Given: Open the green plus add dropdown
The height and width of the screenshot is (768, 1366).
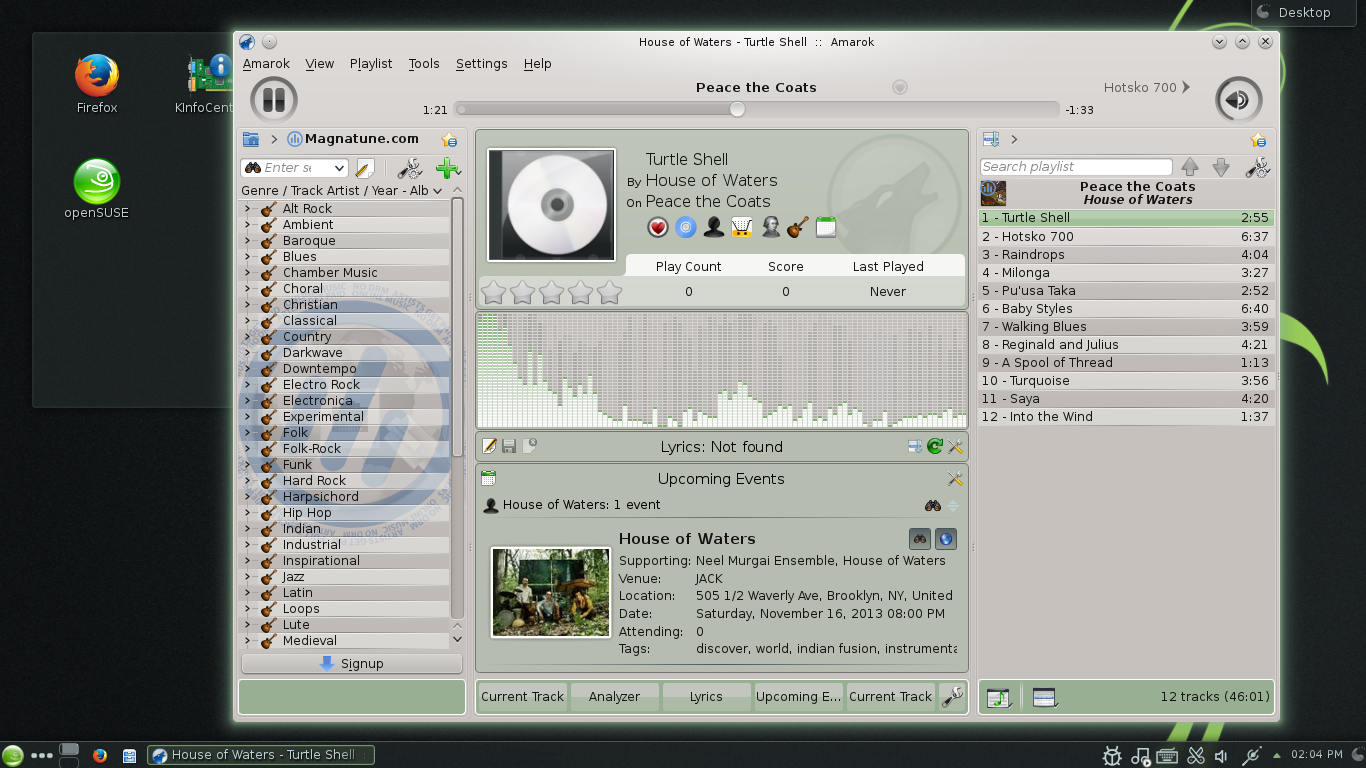Looking at the screenshot, I should [448, 168].
